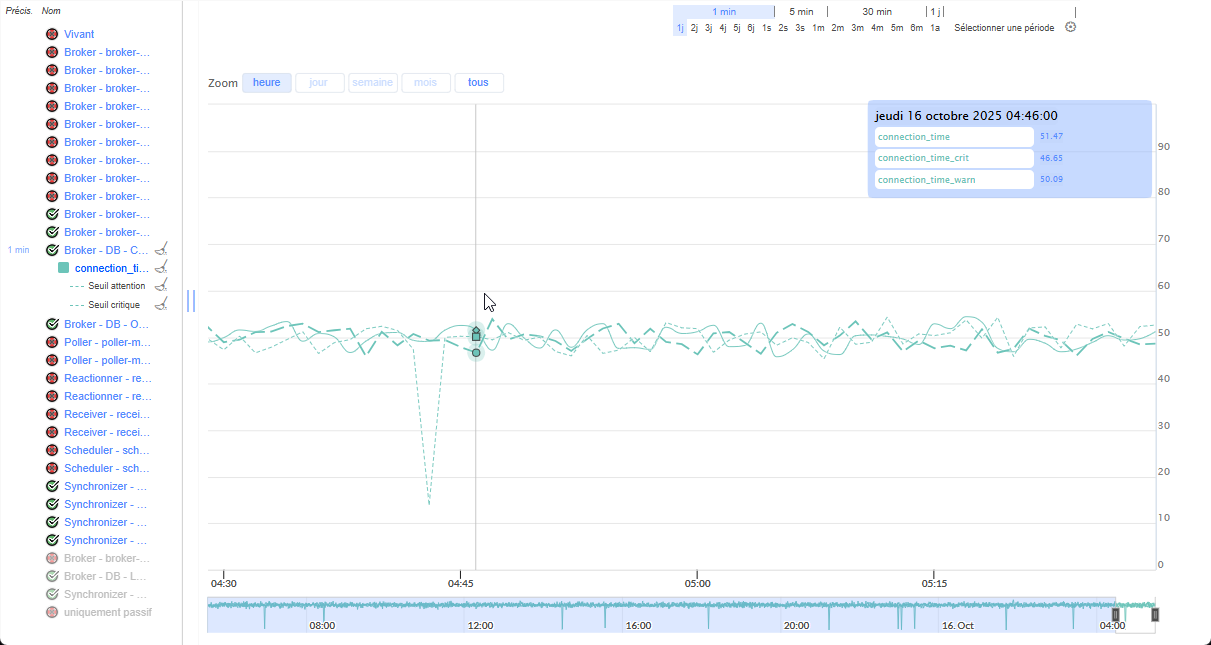Click green check status icon of first Synchronizer
The image size is (1211, 645).
[52, 486]
